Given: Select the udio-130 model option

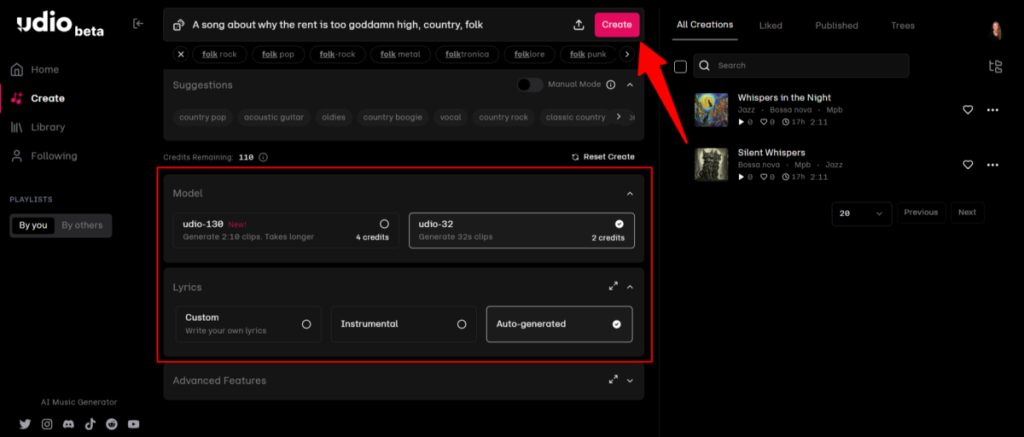Looking at the screenshot, I should (x=286, y=230).
